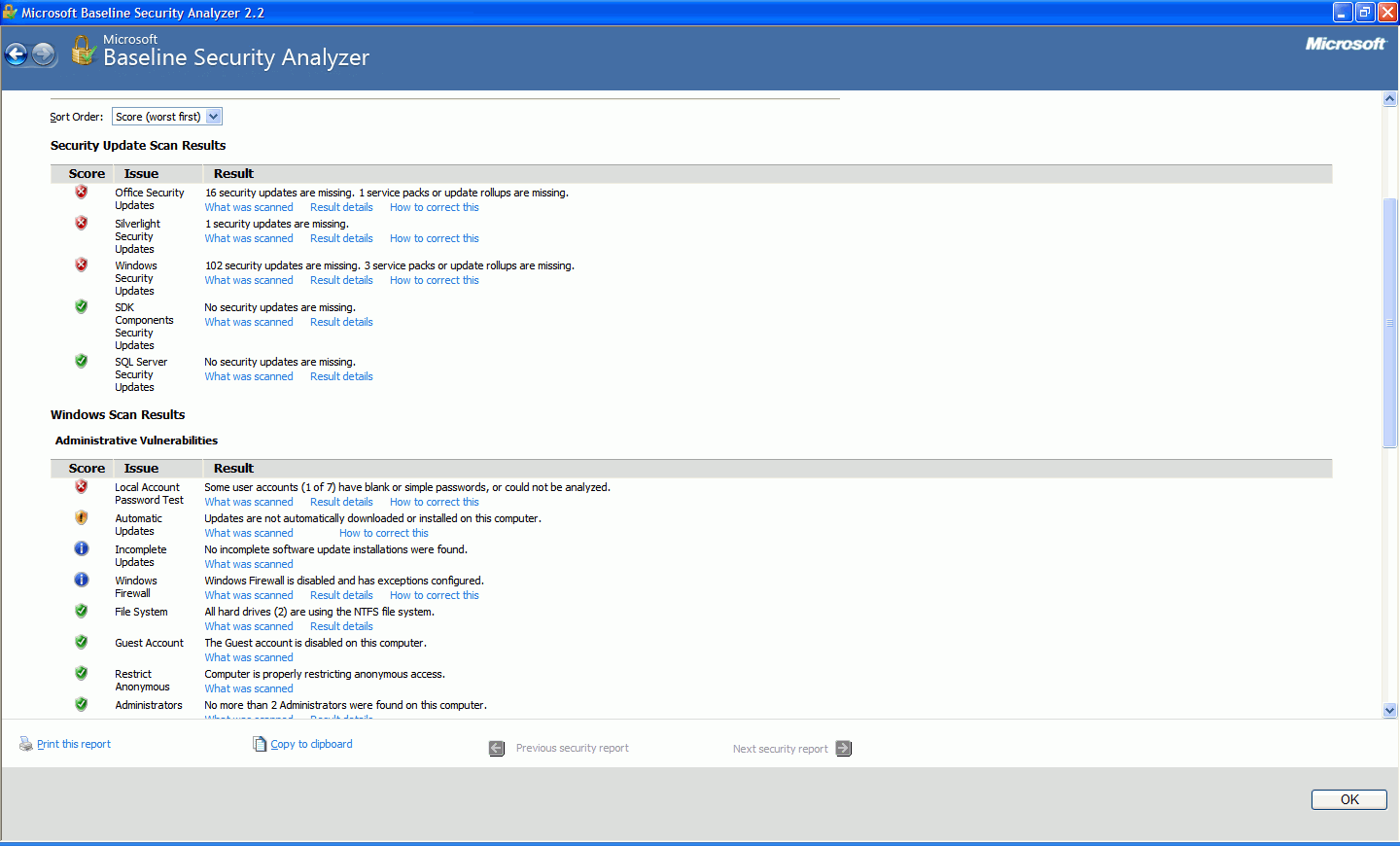Click red X score icon for Office Security Updates
This screenshot has width=1400, height=846.
point(82,192)
